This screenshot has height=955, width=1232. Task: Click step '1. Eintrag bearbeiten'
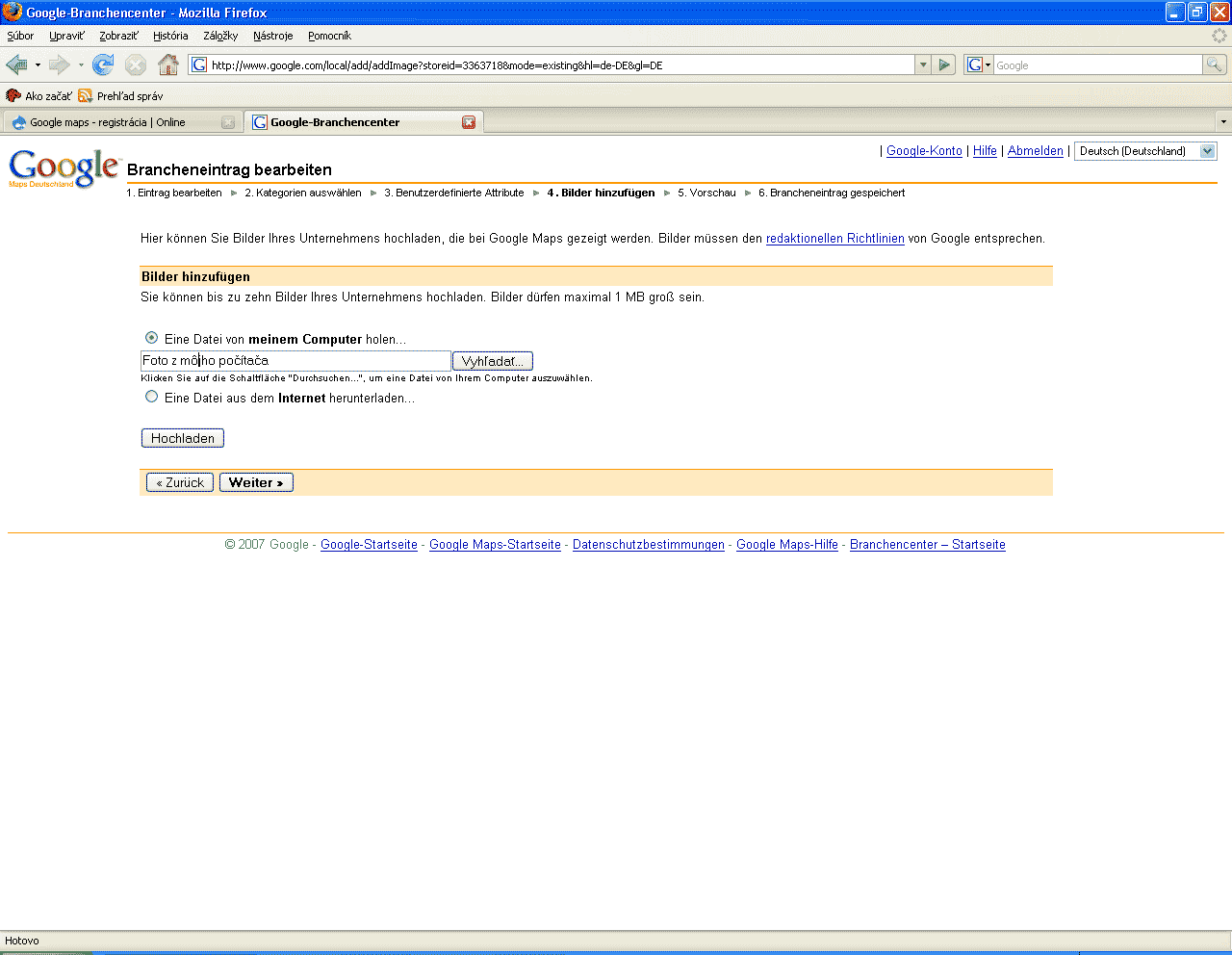[174, 193]
